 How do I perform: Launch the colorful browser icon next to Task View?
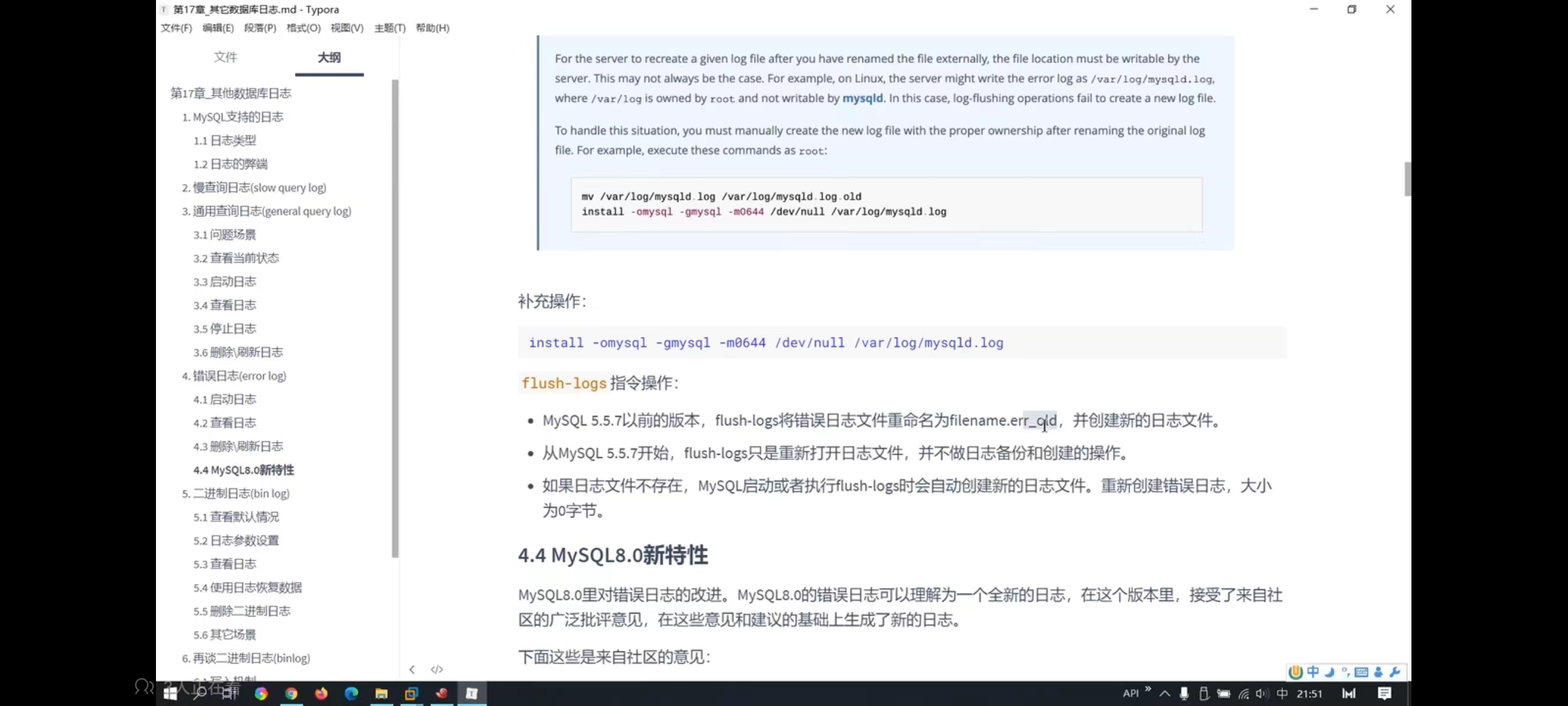click(261, 693)
